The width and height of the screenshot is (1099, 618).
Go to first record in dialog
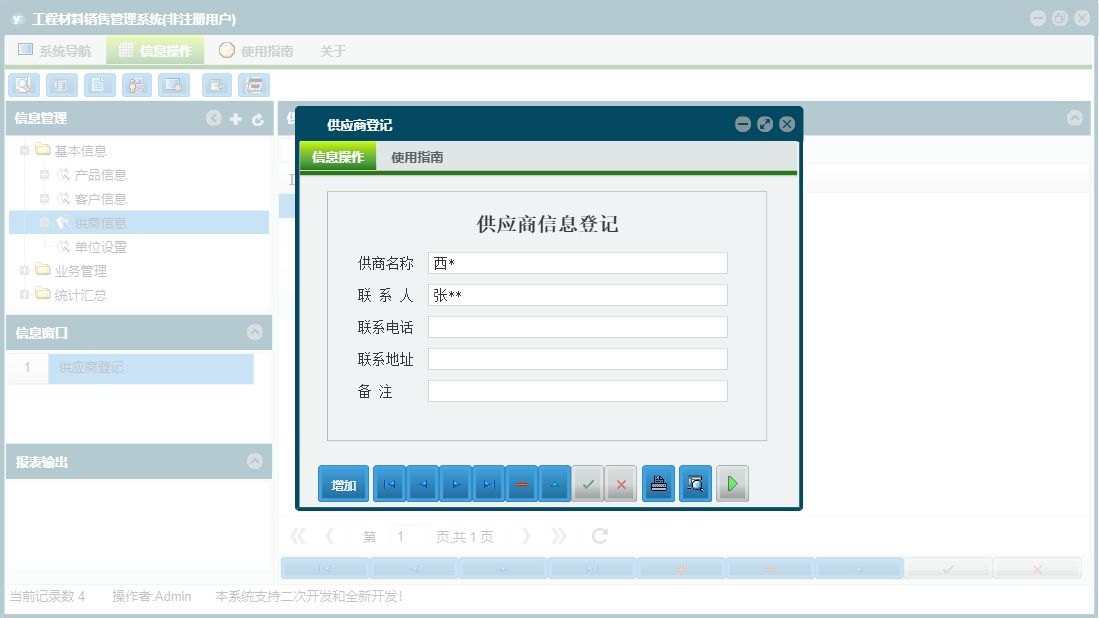click(390, 483)
